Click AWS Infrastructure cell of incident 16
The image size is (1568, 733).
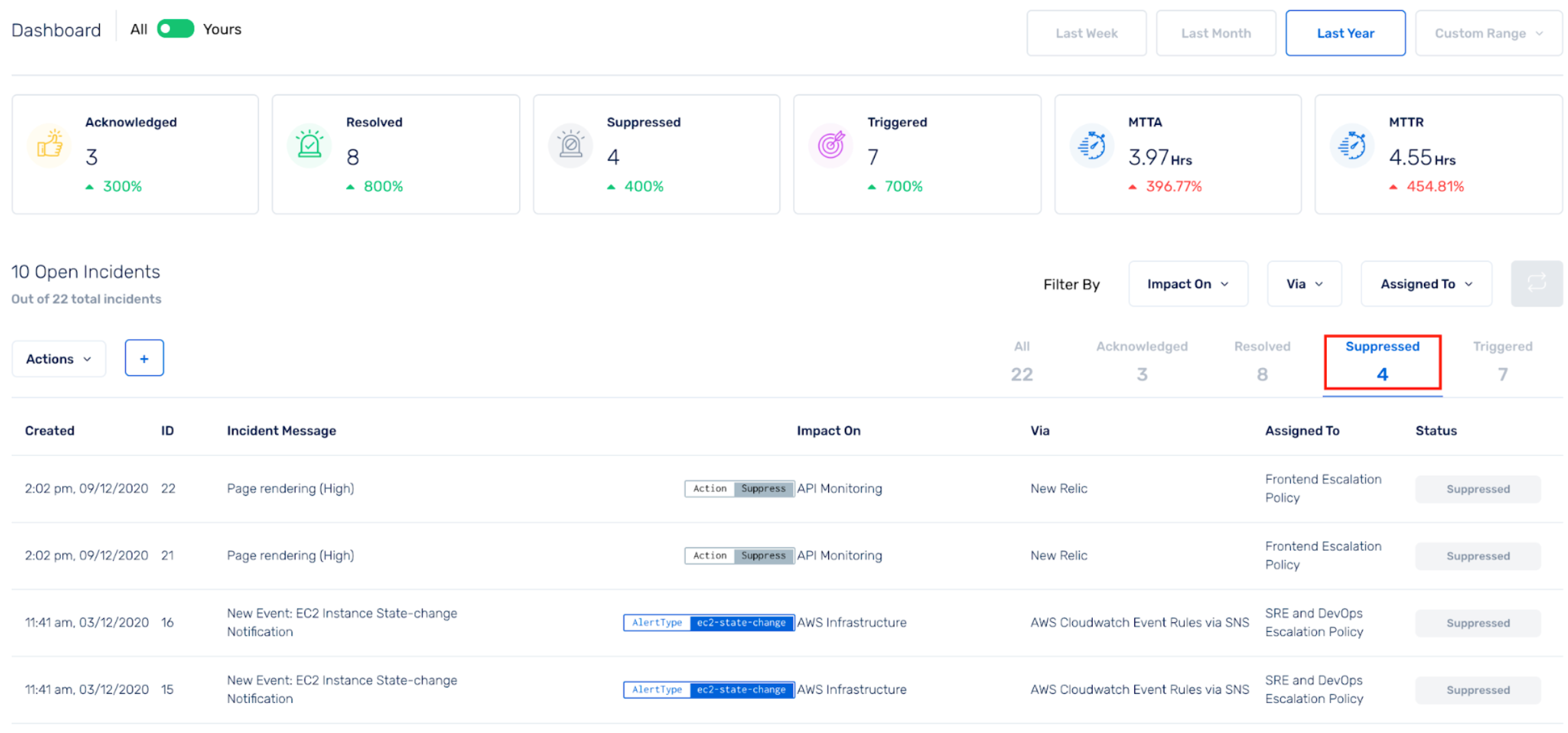click(852, 622)
